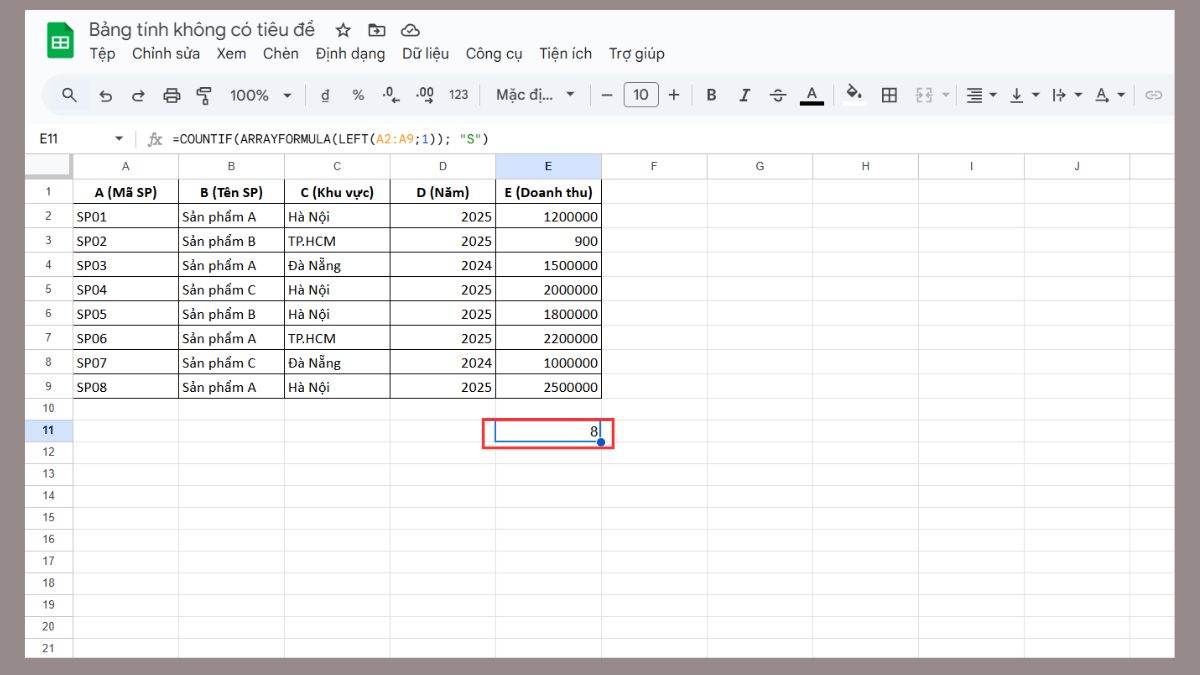Redo the last action
Screen dimensions: 1200x675
(138, 95)
